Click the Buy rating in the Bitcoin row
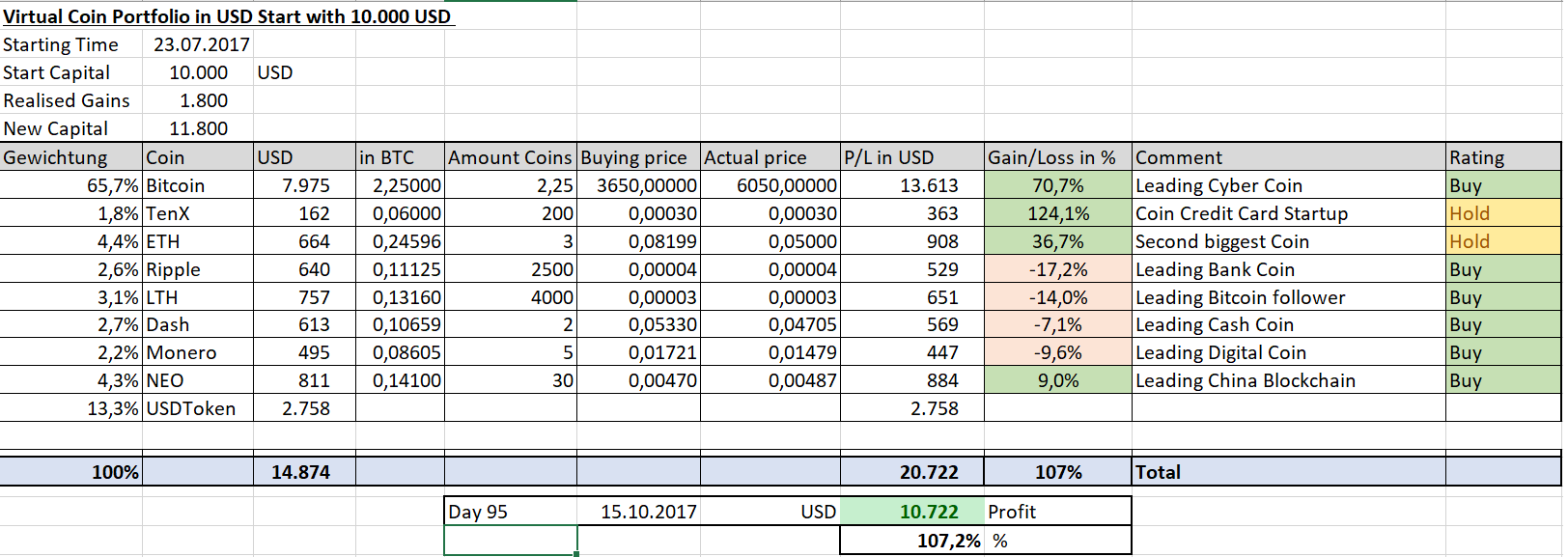 (1502, 185)
